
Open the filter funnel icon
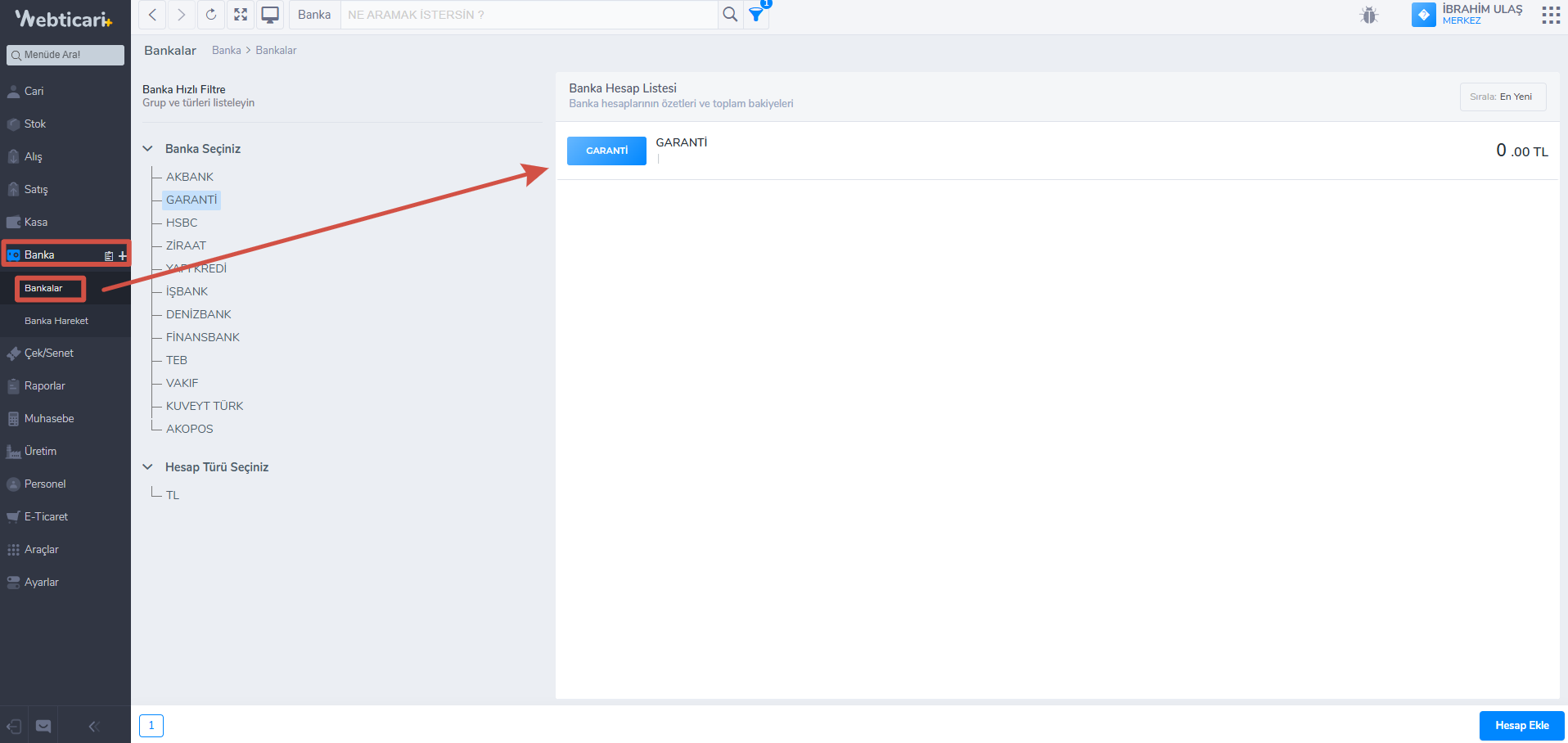click(757, 15)
